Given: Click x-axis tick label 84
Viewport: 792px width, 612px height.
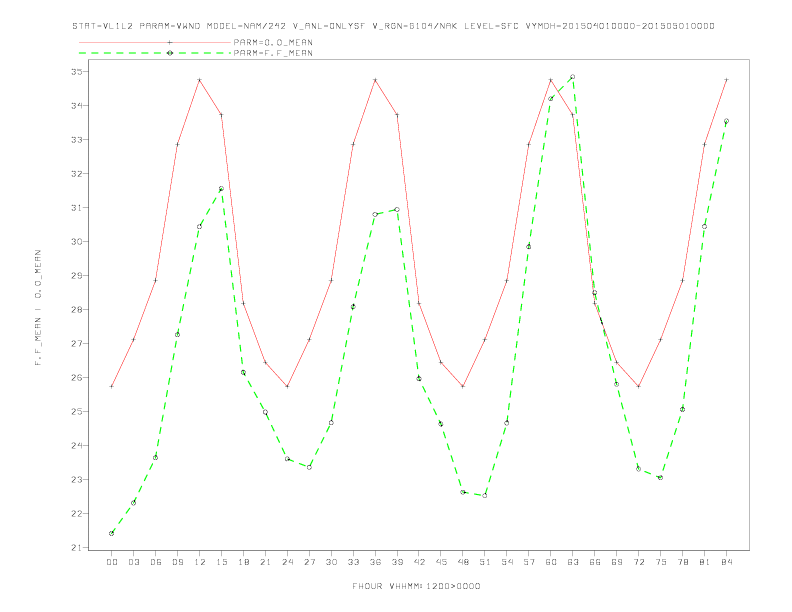Looking at the screenshot, I should (726, 562).
